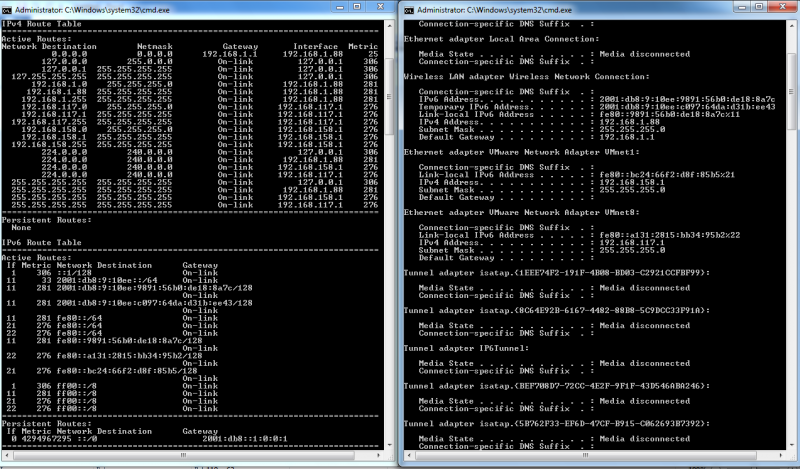
Task: Maximize the left cmd window
Action: tap(357, 7)
